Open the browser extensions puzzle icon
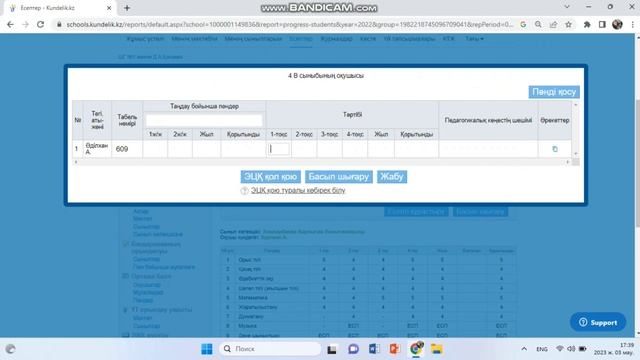Screen dimensions: 640x360 point(587,24)
